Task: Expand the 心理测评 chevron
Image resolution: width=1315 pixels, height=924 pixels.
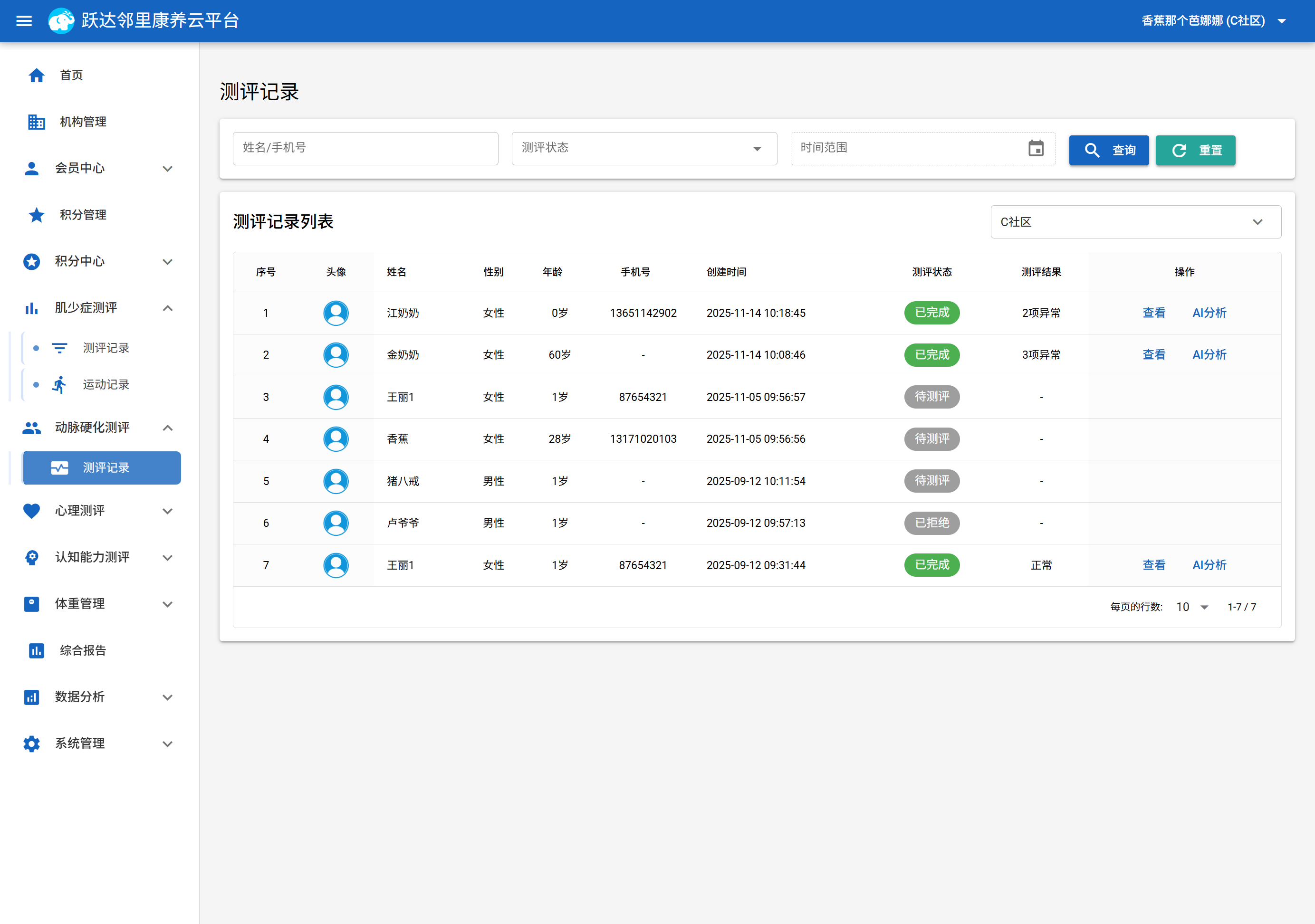Action: [167, 511]
